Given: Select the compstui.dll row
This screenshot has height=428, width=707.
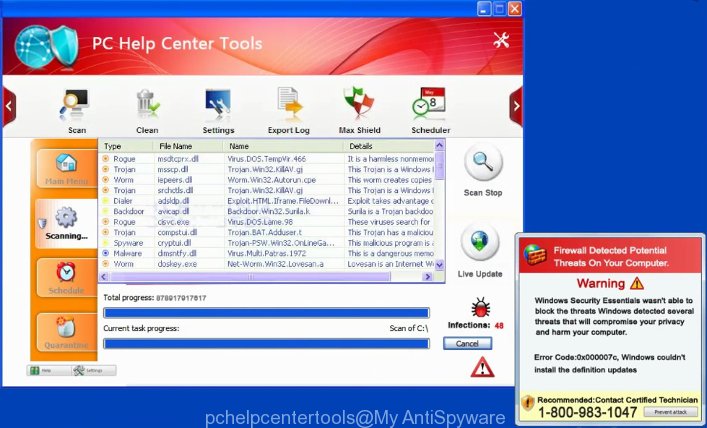Looking at the screenshot, I should [266, 232].
